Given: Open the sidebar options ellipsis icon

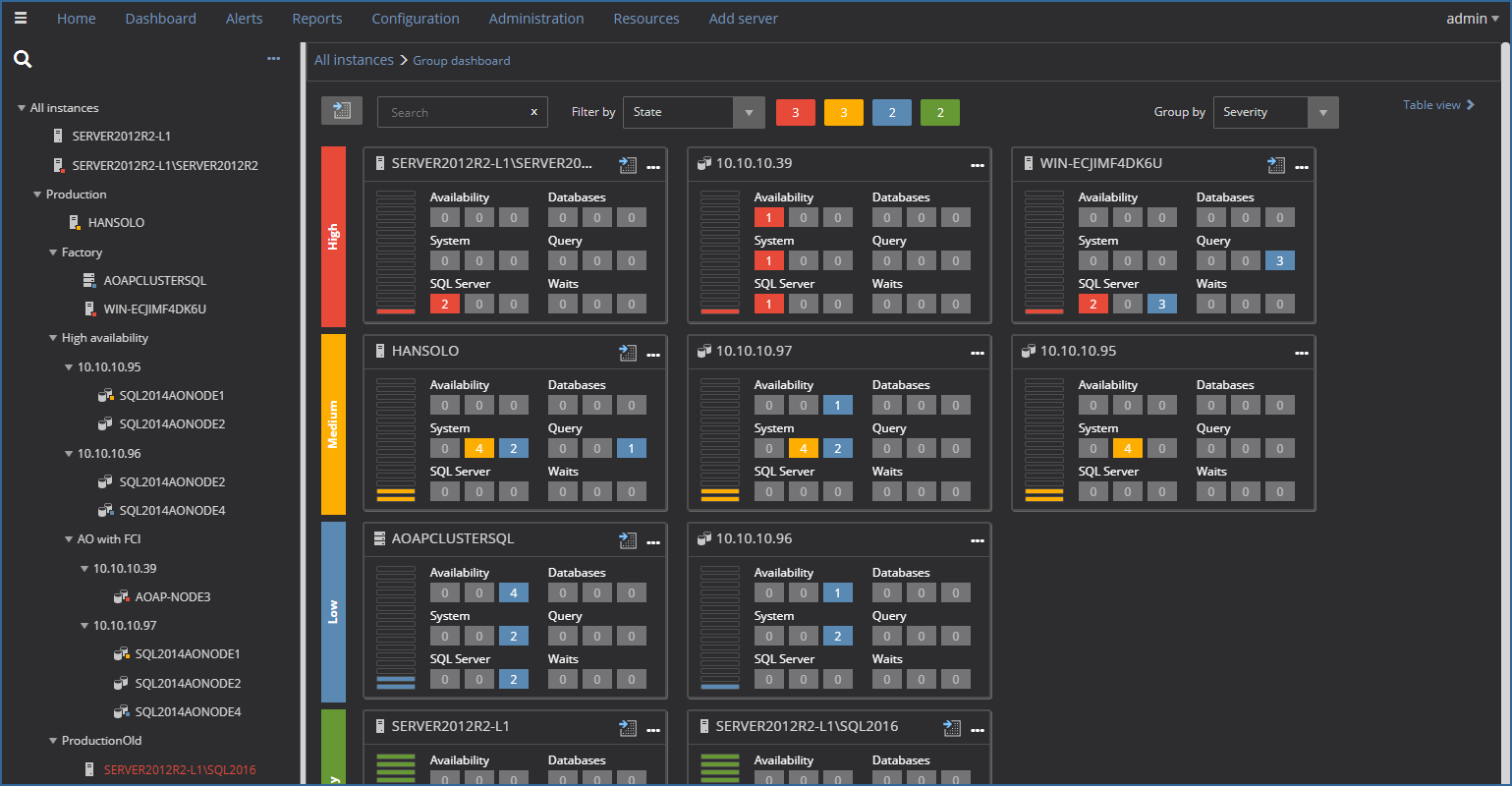Looking at the screenshot, I should coord(273,58).
